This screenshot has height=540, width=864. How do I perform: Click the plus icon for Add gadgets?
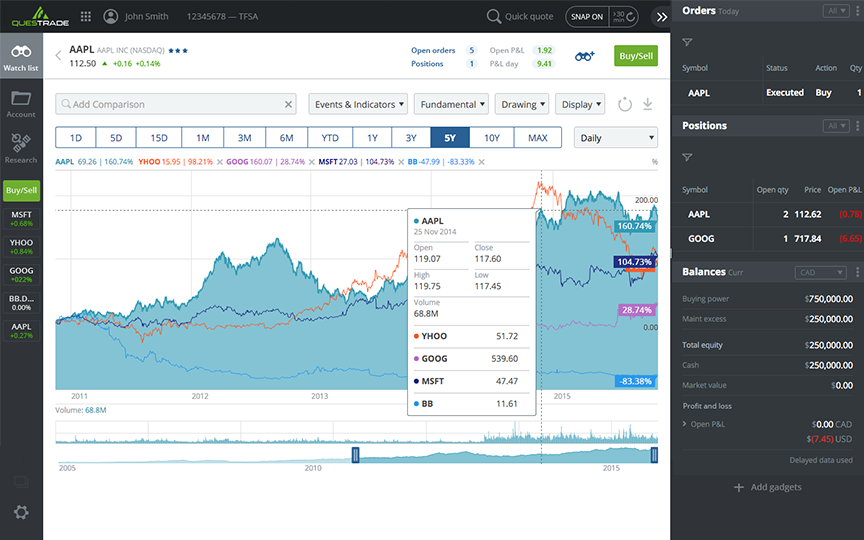[739, 487]
